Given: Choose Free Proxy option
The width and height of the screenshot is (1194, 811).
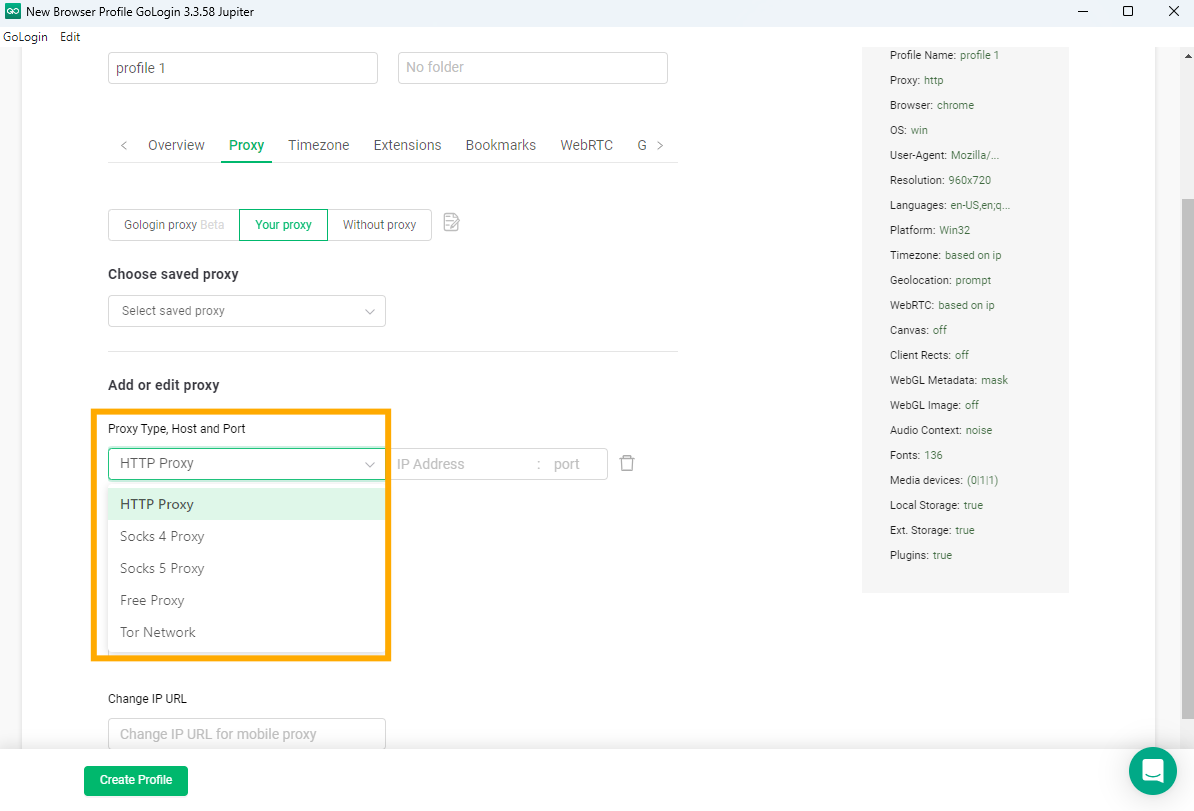Looking at the screenshot, I should pyautogui.click(x=247, y=600).
